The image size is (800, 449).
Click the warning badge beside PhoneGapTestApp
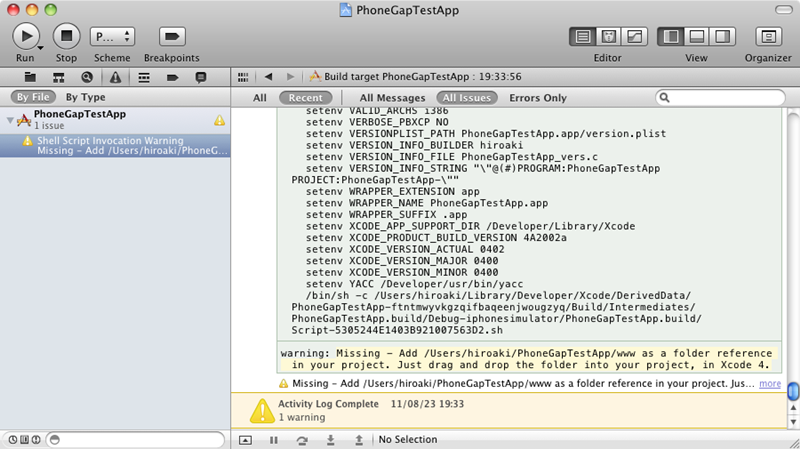pos(219,120)
